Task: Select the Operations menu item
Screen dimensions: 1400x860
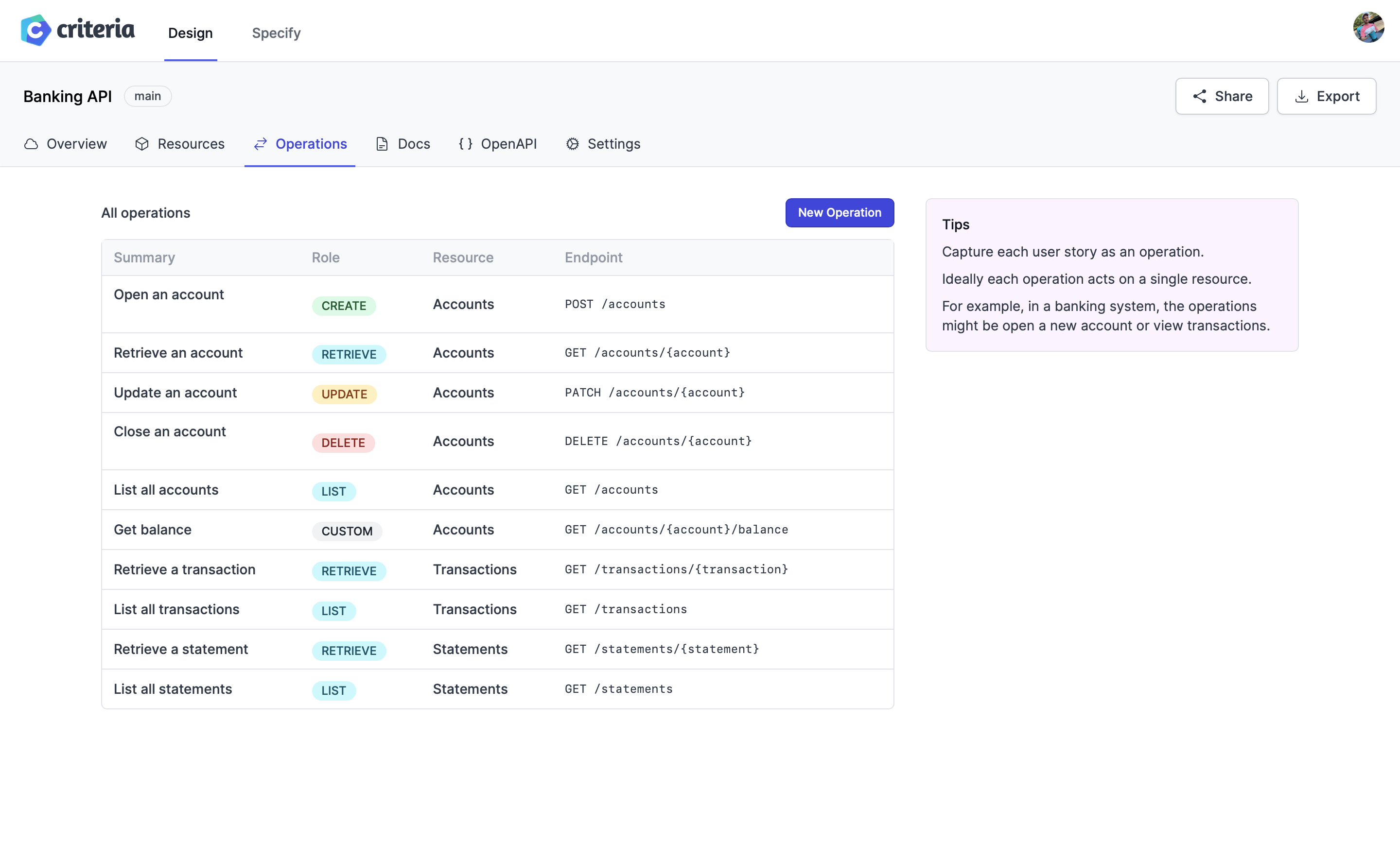Action: tap(311, 144)
